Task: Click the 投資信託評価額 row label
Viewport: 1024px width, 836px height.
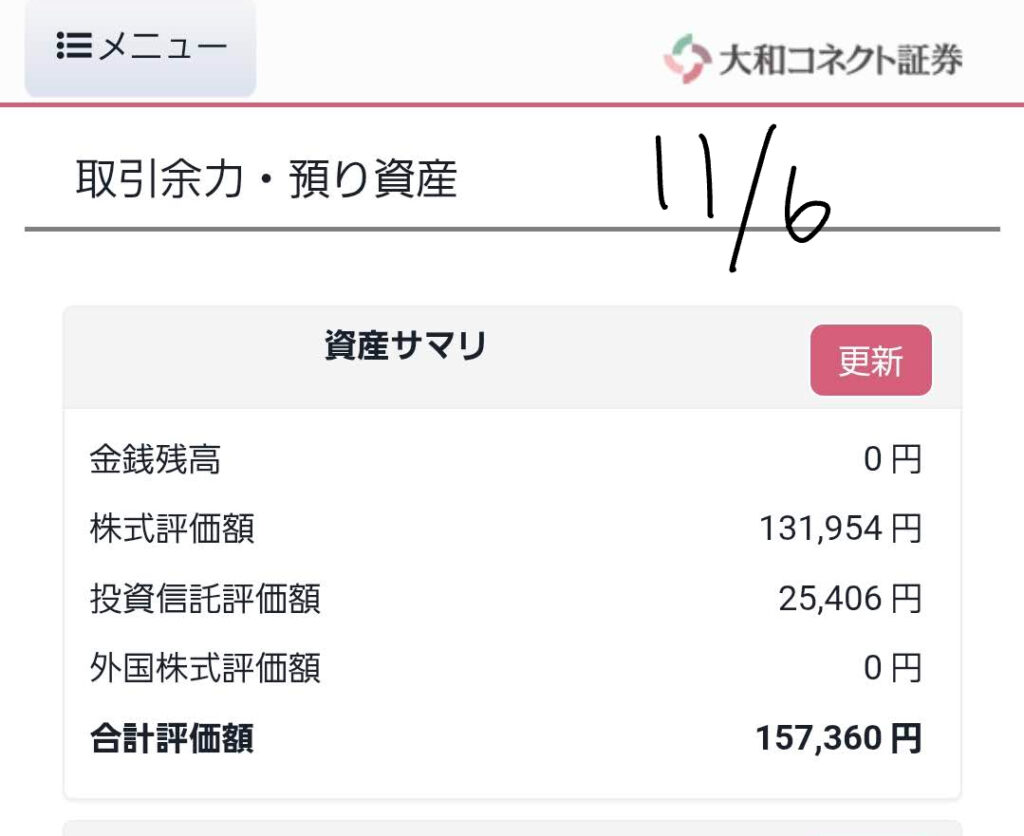Action: (x=205, y=599)
